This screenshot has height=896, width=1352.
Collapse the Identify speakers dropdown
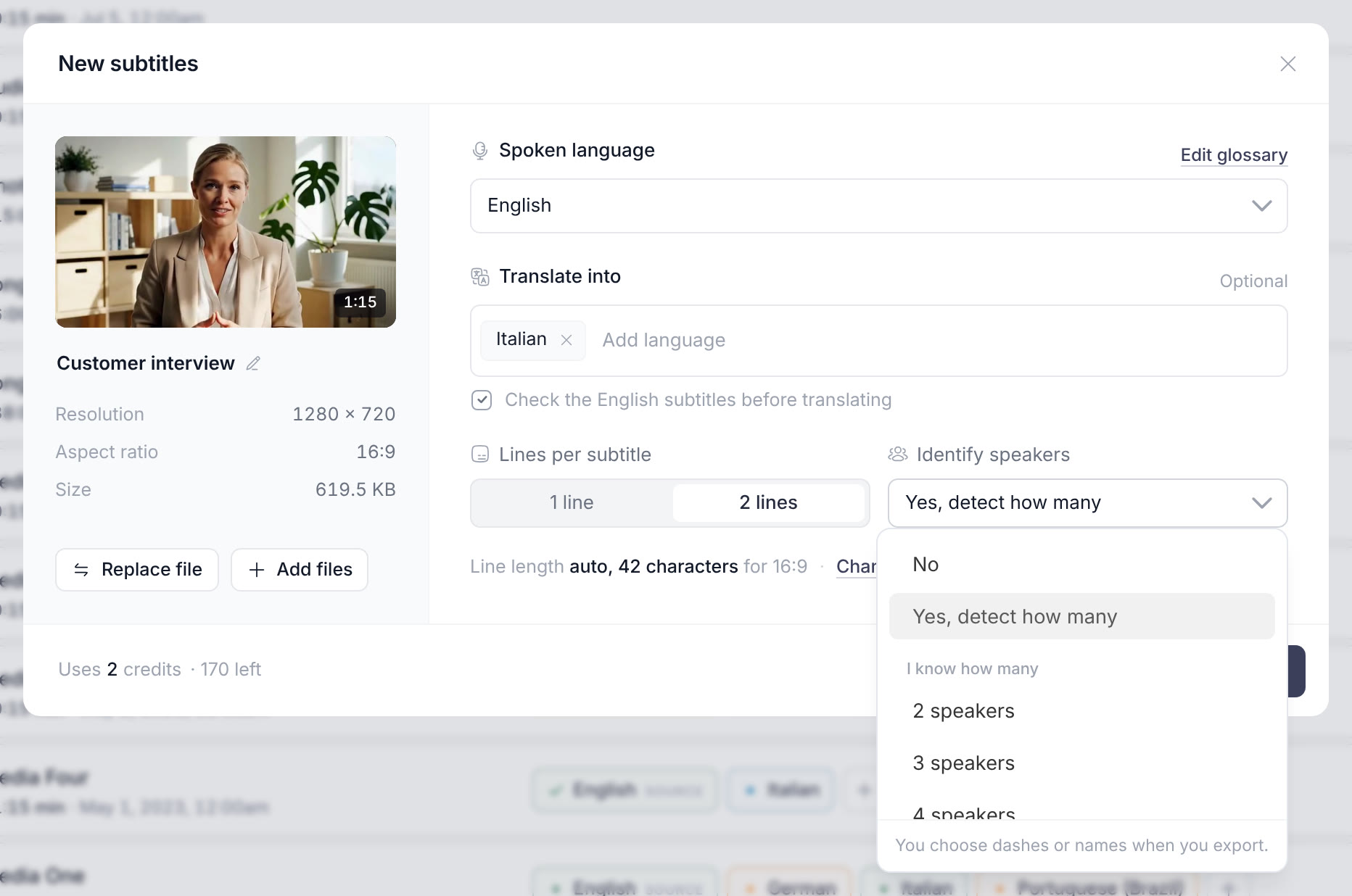1087,502
